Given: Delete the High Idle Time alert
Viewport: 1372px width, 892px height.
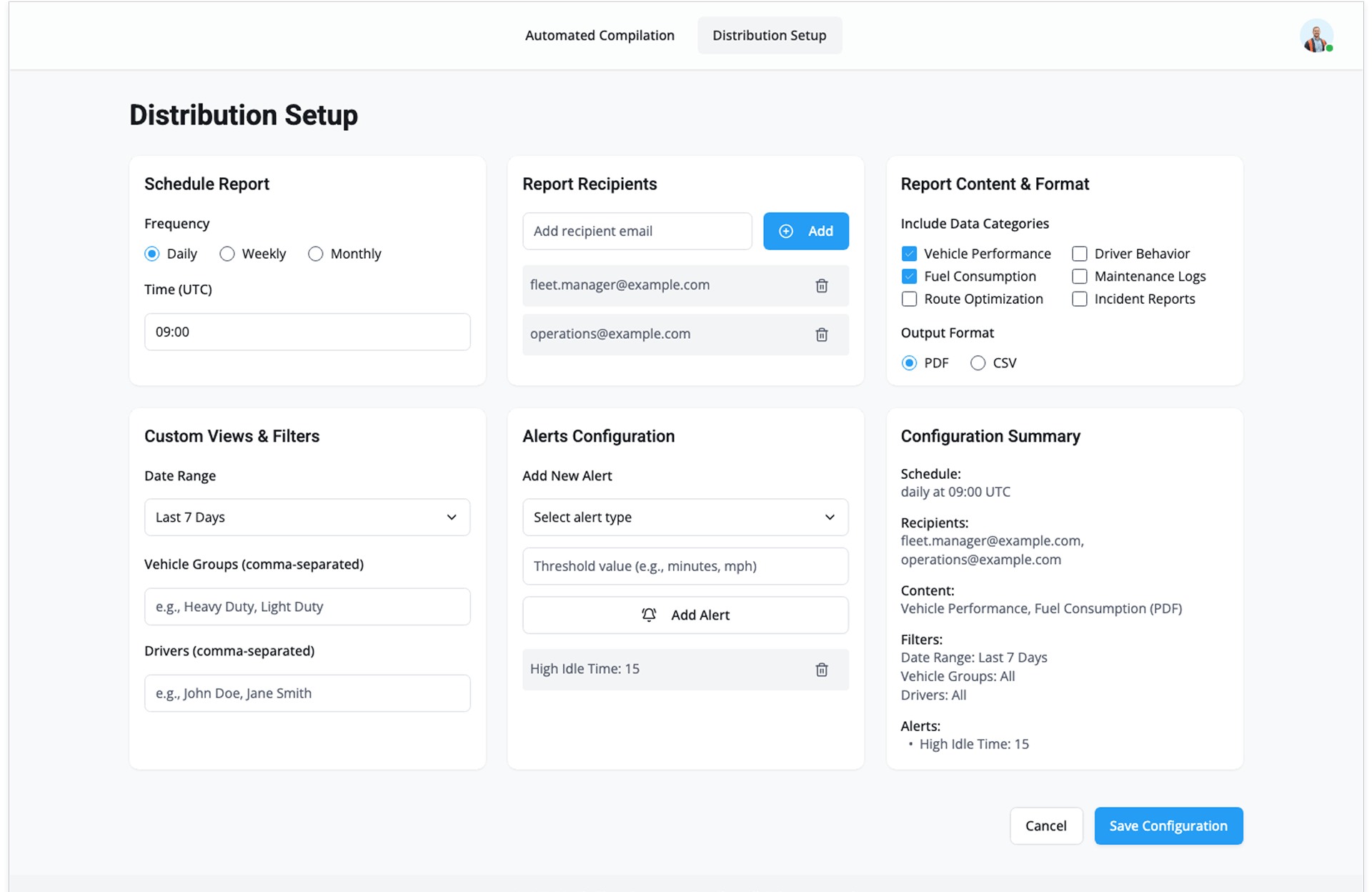Looking at the screenshot, I should tap(822, 670).
